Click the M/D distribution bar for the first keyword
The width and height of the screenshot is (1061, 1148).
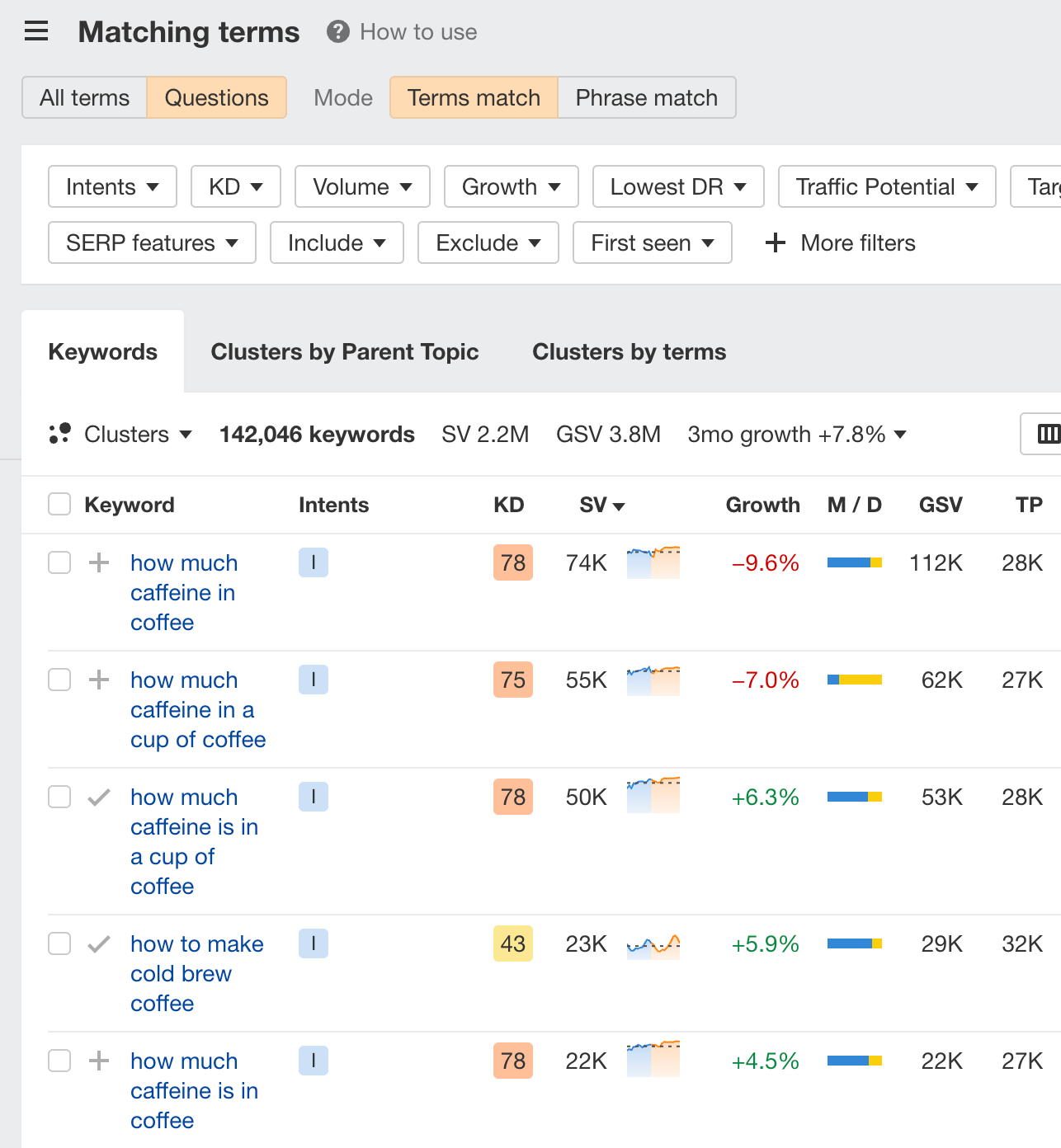click(x=854, y=562)
